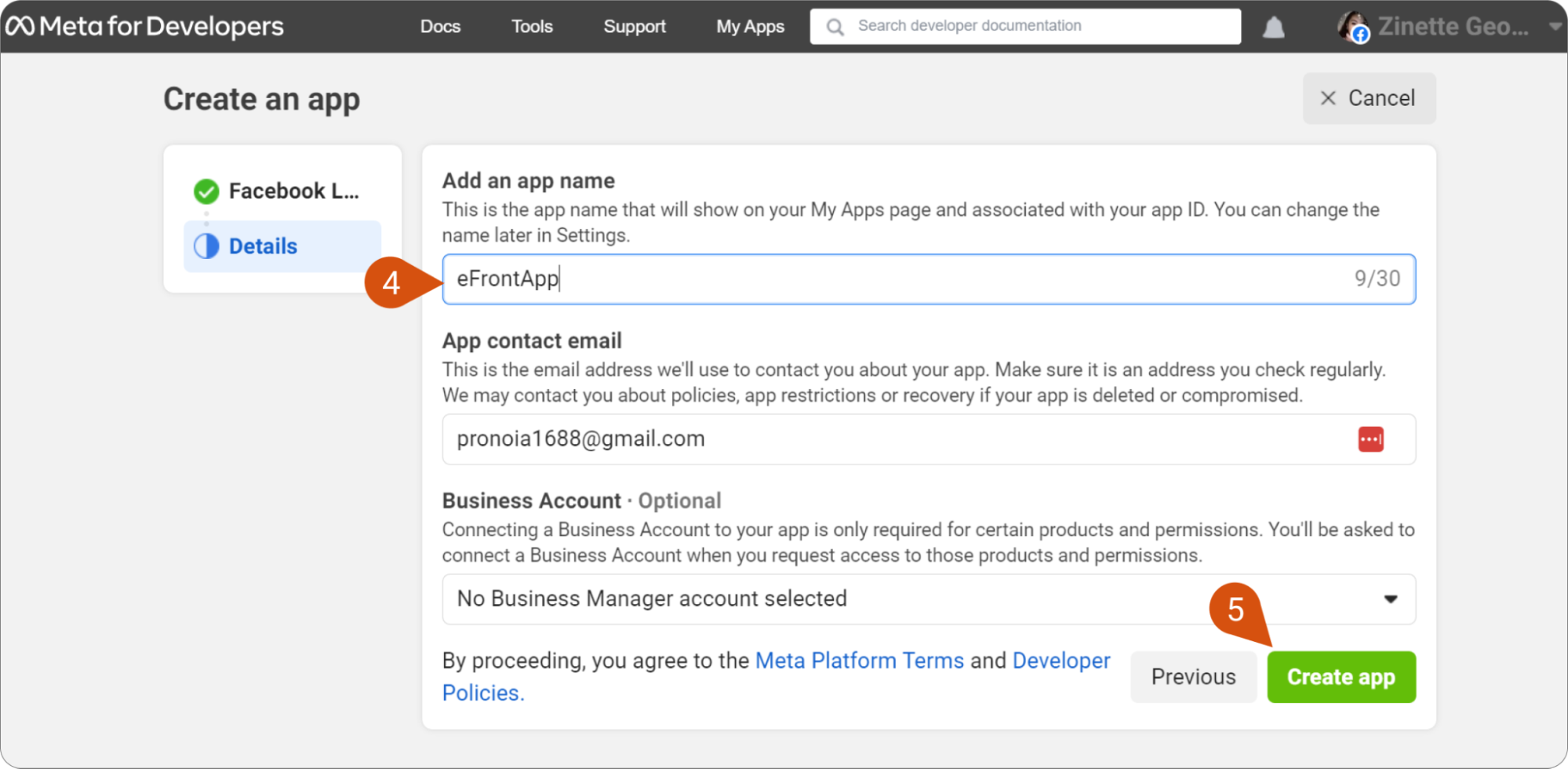The height and width of the screenshot is (769, 1568).
Task: Open the Zinette profile avatar
Action: pos(1354,27)
